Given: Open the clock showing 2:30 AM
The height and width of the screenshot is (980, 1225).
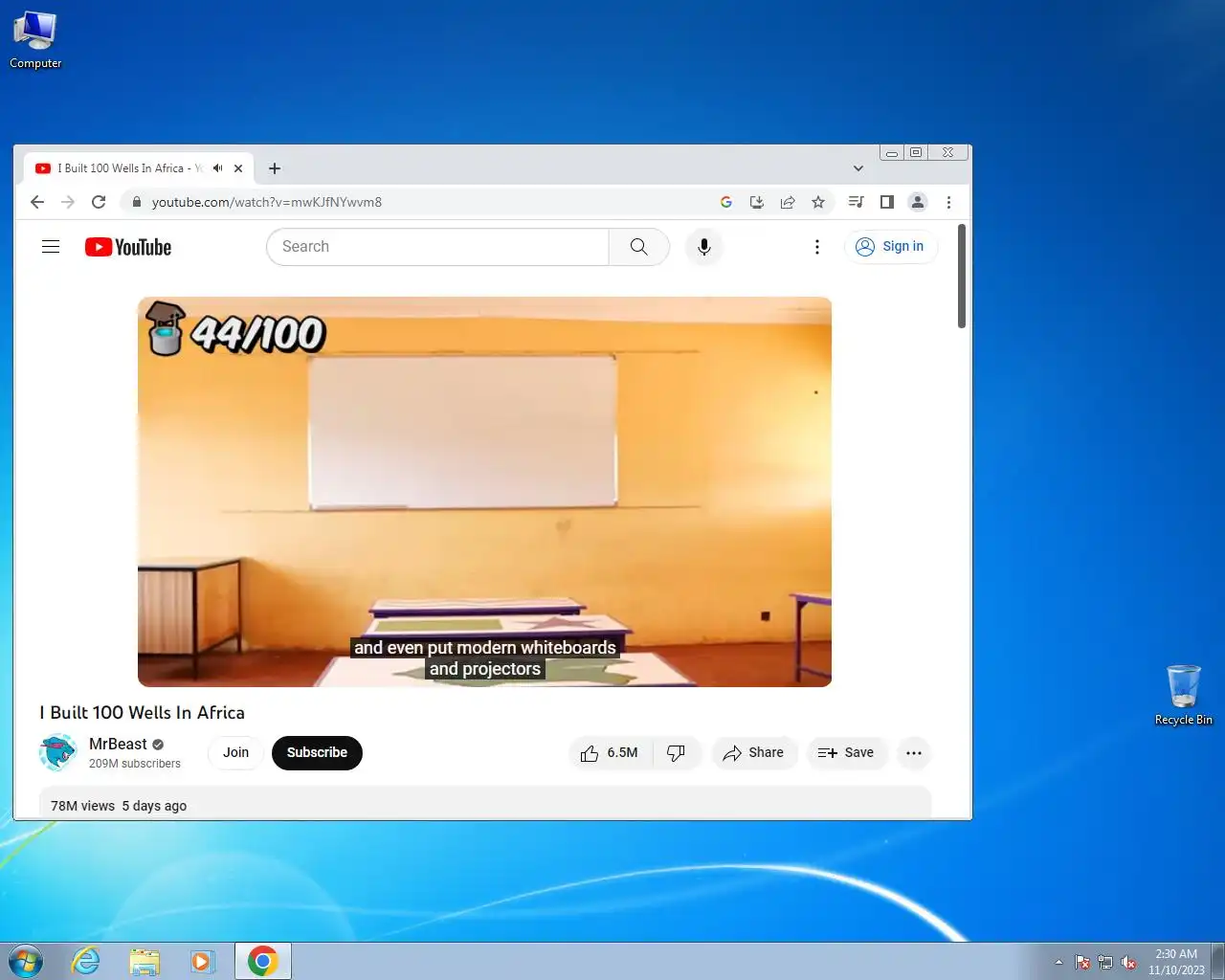Looking at the screenshot, I should [x=1176, y=962].
